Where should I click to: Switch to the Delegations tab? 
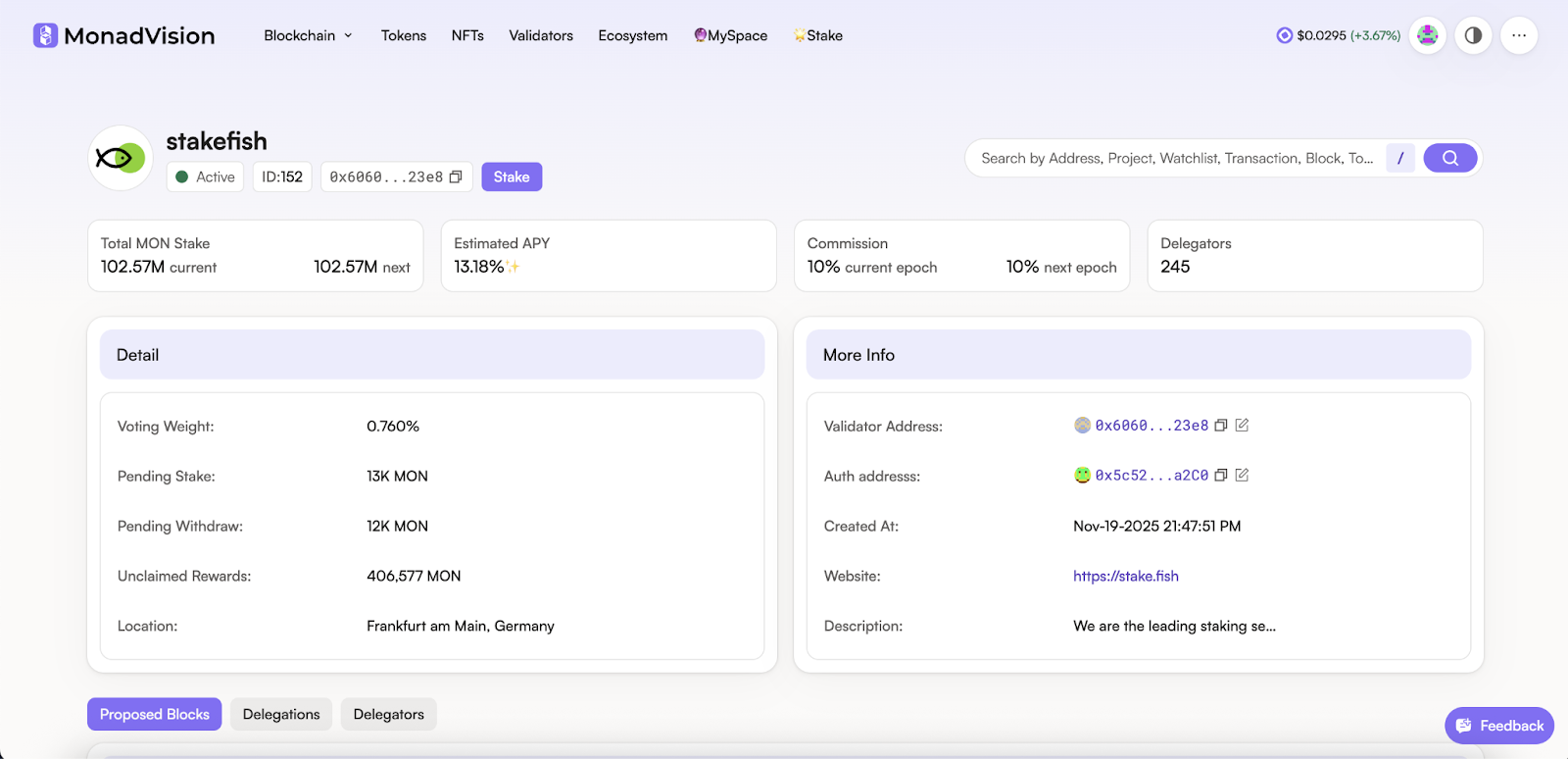[x=281, y=715]
